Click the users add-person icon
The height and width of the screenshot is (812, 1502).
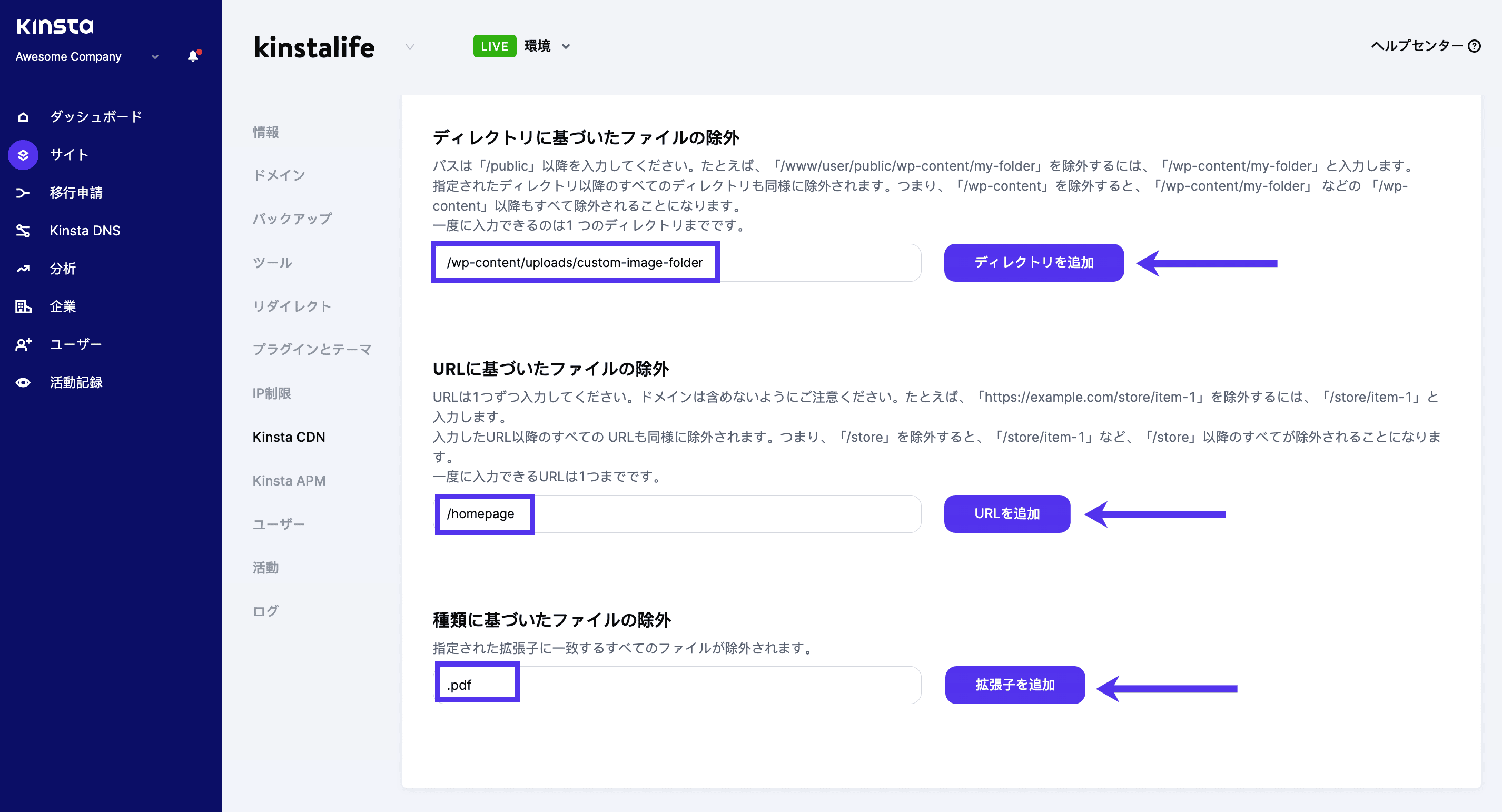click(23, 344)
